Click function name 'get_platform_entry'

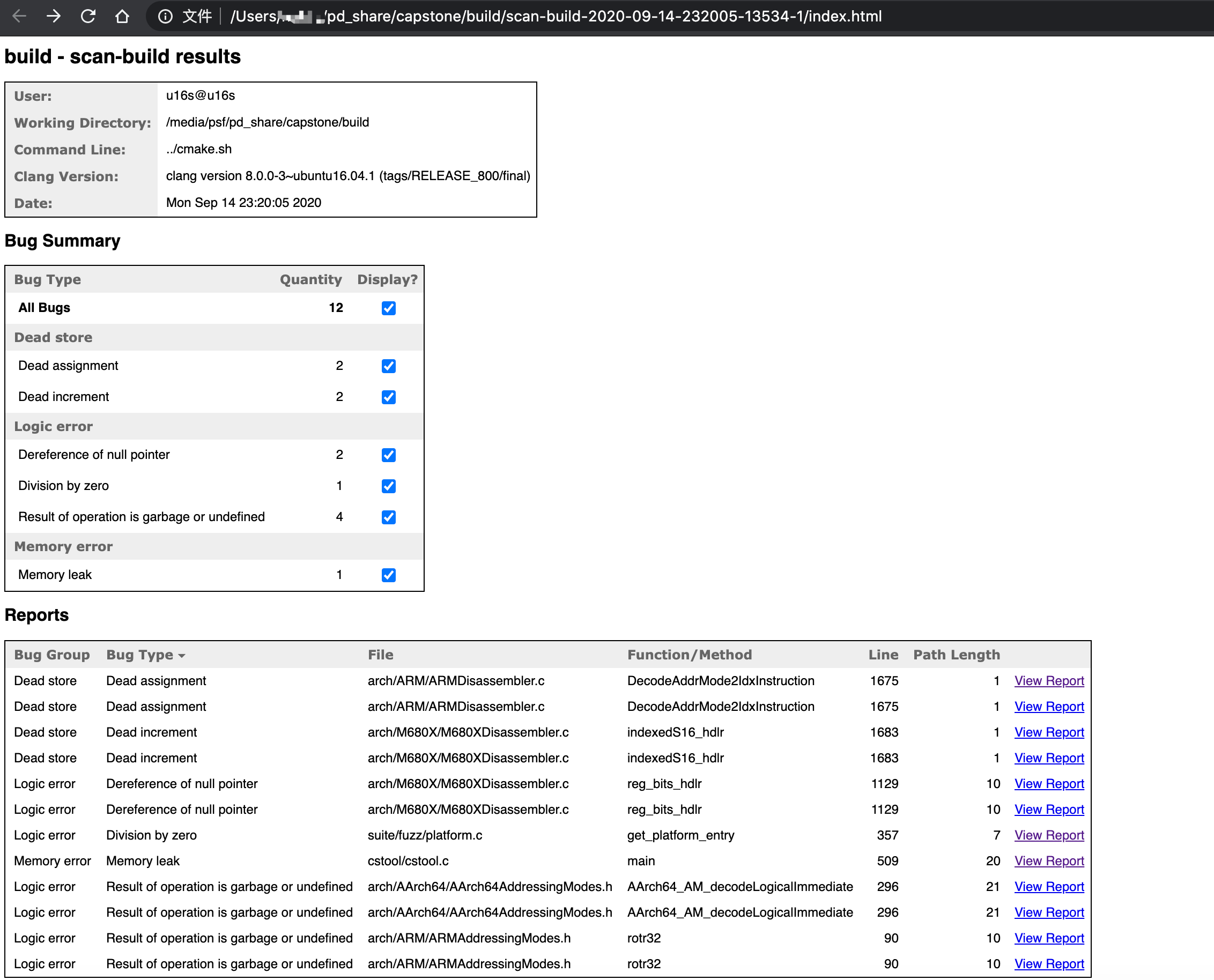680,835
